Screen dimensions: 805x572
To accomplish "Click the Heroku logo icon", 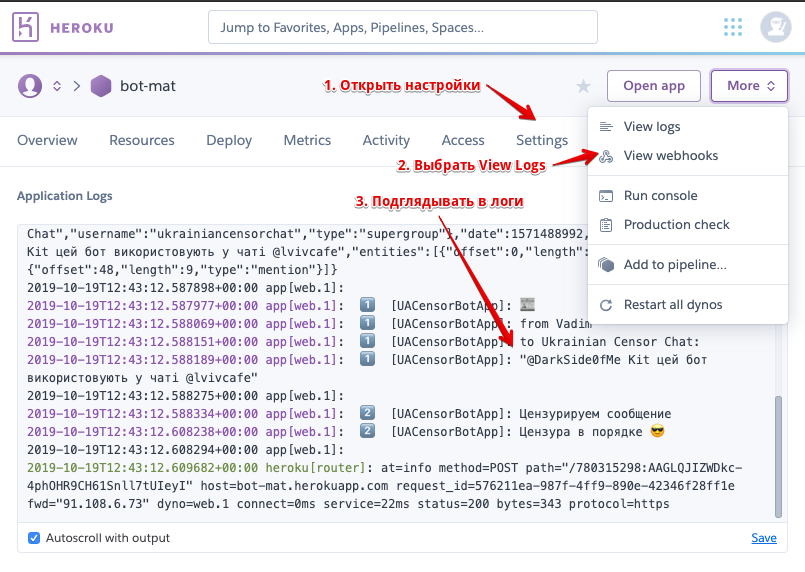I will click(26, 27).
